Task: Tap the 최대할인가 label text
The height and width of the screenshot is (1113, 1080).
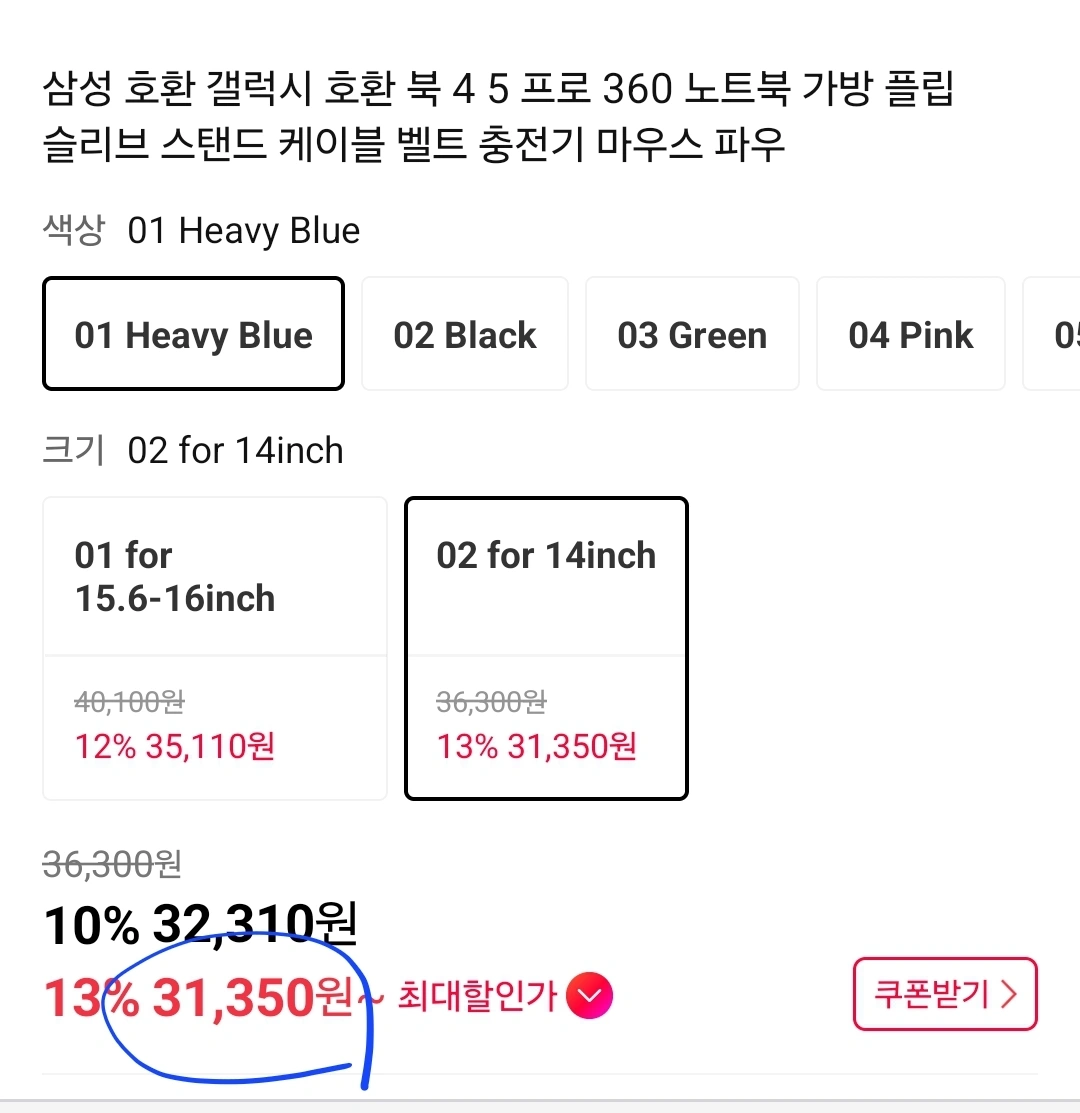Action: [477, 995]
